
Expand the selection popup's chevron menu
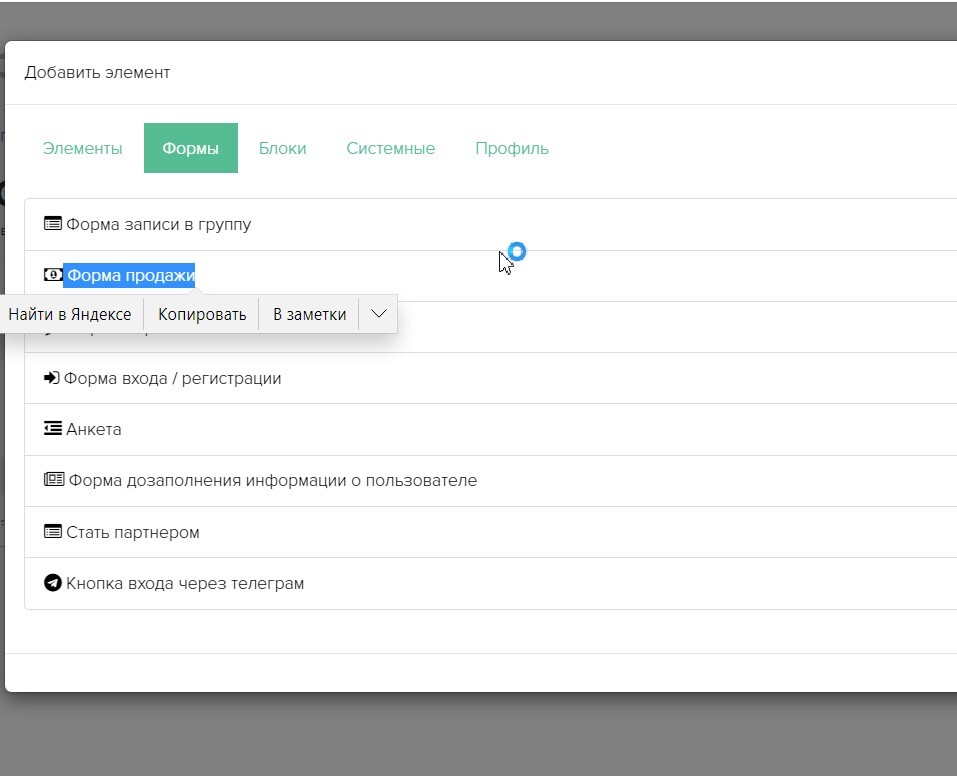pyautogui.click(x=378, y=314)
